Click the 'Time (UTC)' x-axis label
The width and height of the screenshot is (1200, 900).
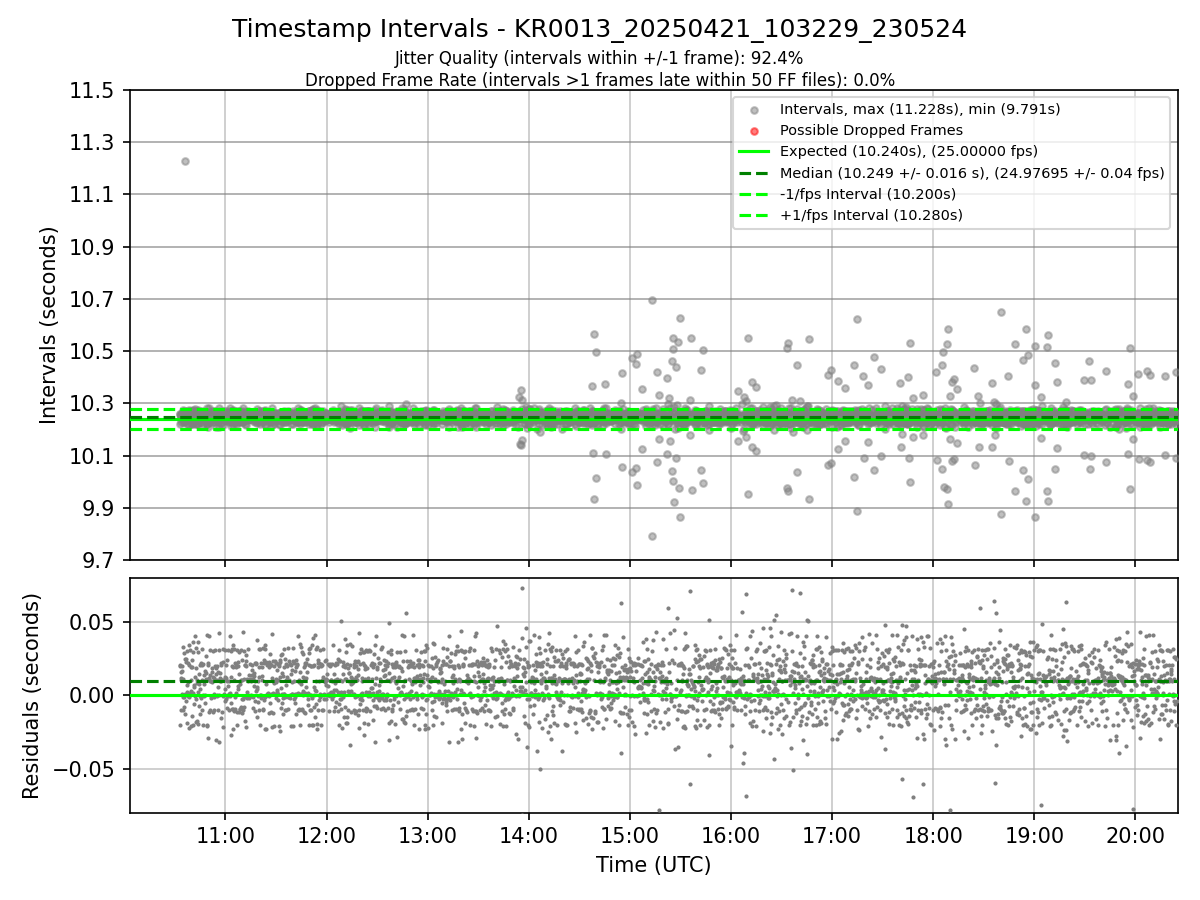(653, 865)
